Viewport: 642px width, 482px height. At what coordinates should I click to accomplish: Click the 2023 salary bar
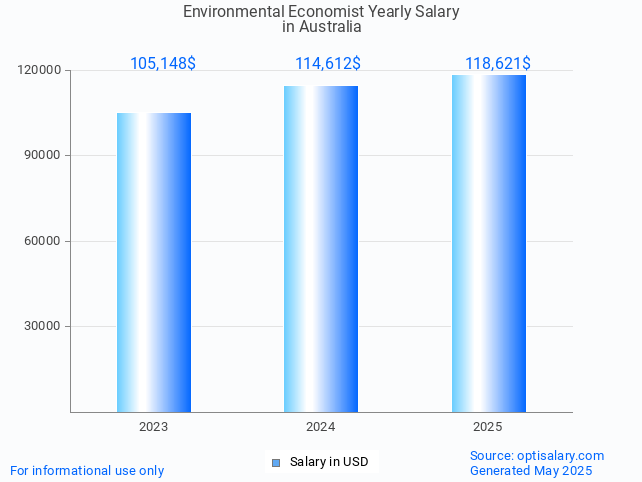coord(153,262)
